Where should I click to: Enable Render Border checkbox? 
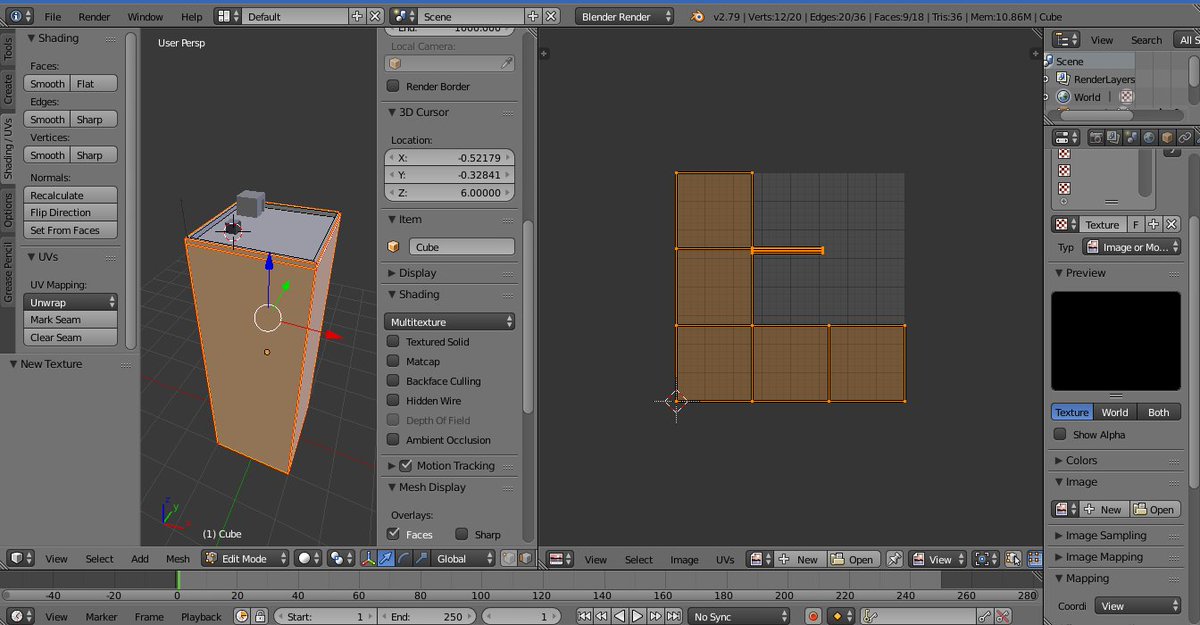tap(393, 86)
